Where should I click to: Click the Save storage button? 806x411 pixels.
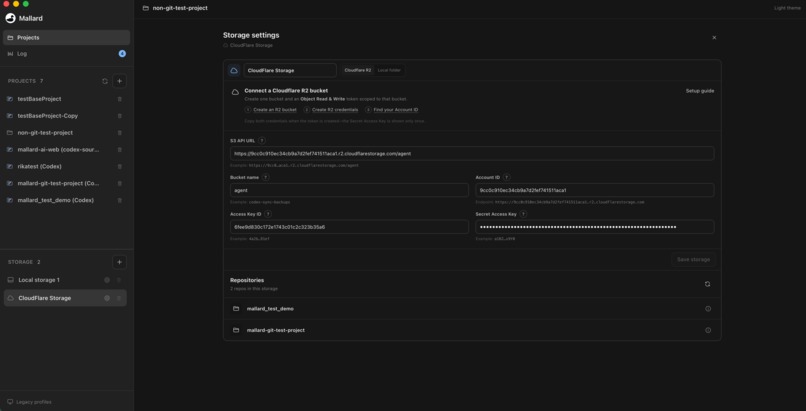pos(693,259)
